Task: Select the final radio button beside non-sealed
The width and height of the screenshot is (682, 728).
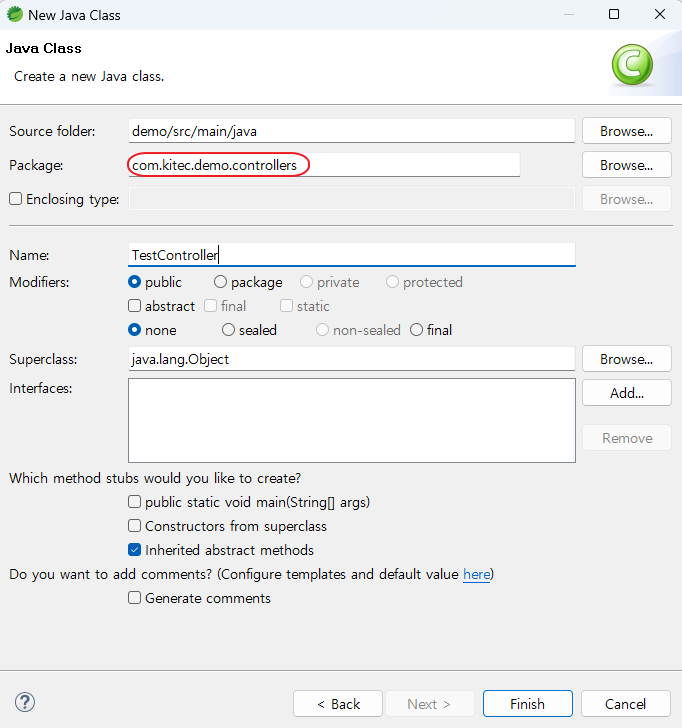Action: click(416, 330)
